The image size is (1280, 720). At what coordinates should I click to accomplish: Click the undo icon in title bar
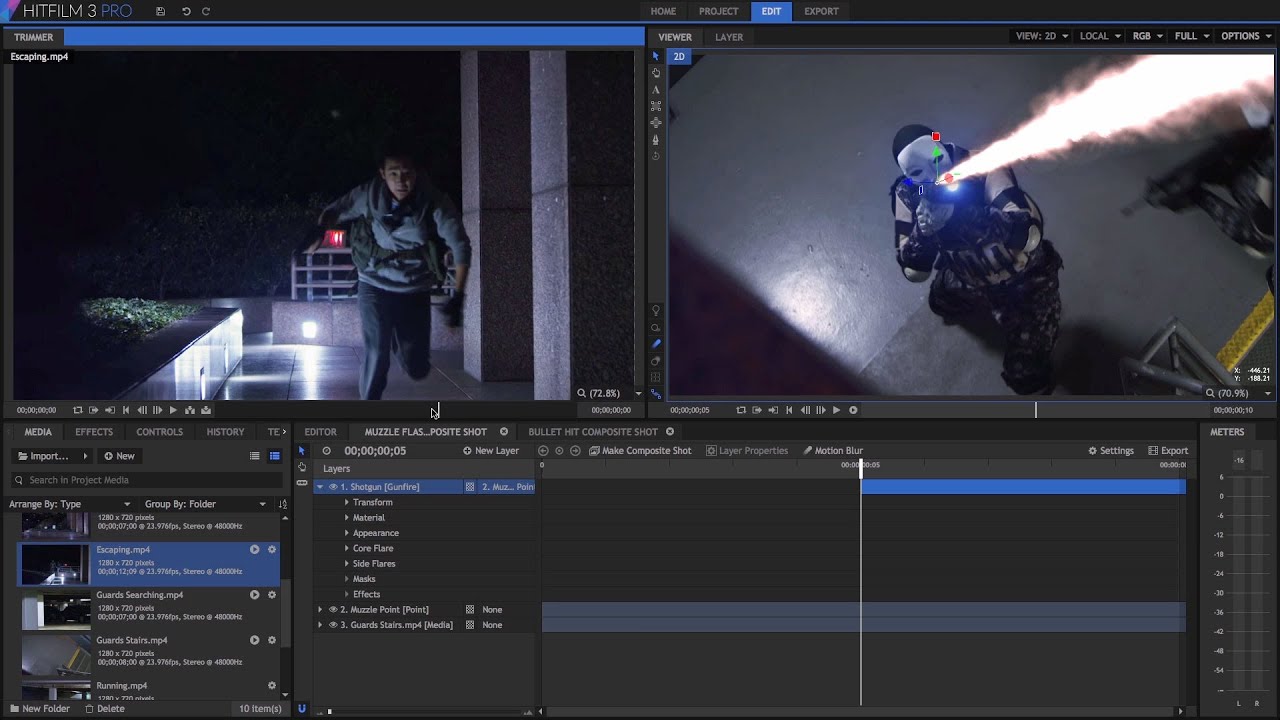click(186, 11)
